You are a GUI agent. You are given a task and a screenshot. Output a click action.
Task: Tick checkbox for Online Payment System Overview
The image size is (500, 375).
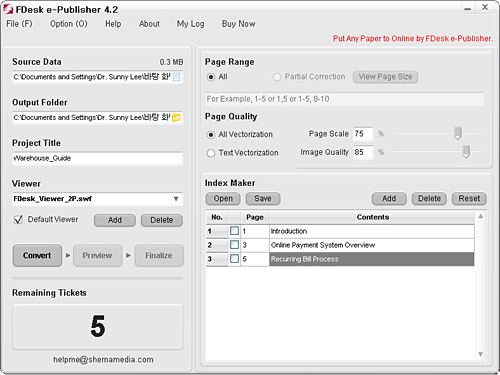[234, 245]
